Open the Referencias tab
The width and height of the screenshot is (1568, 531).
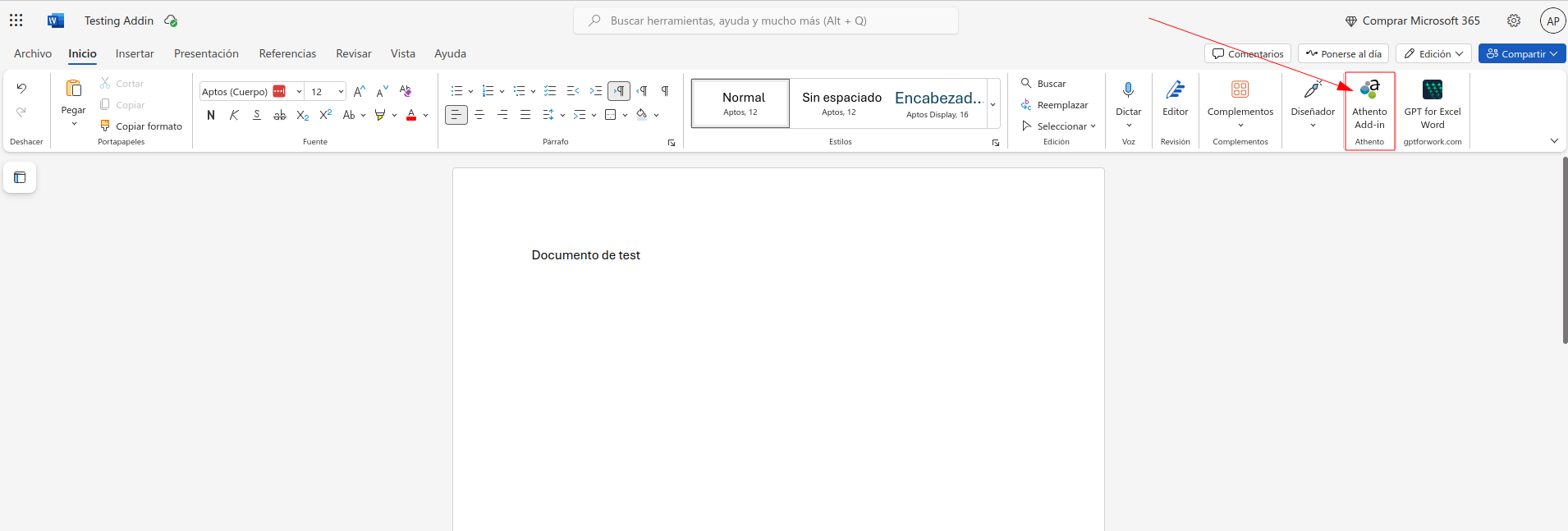[287, 54]
